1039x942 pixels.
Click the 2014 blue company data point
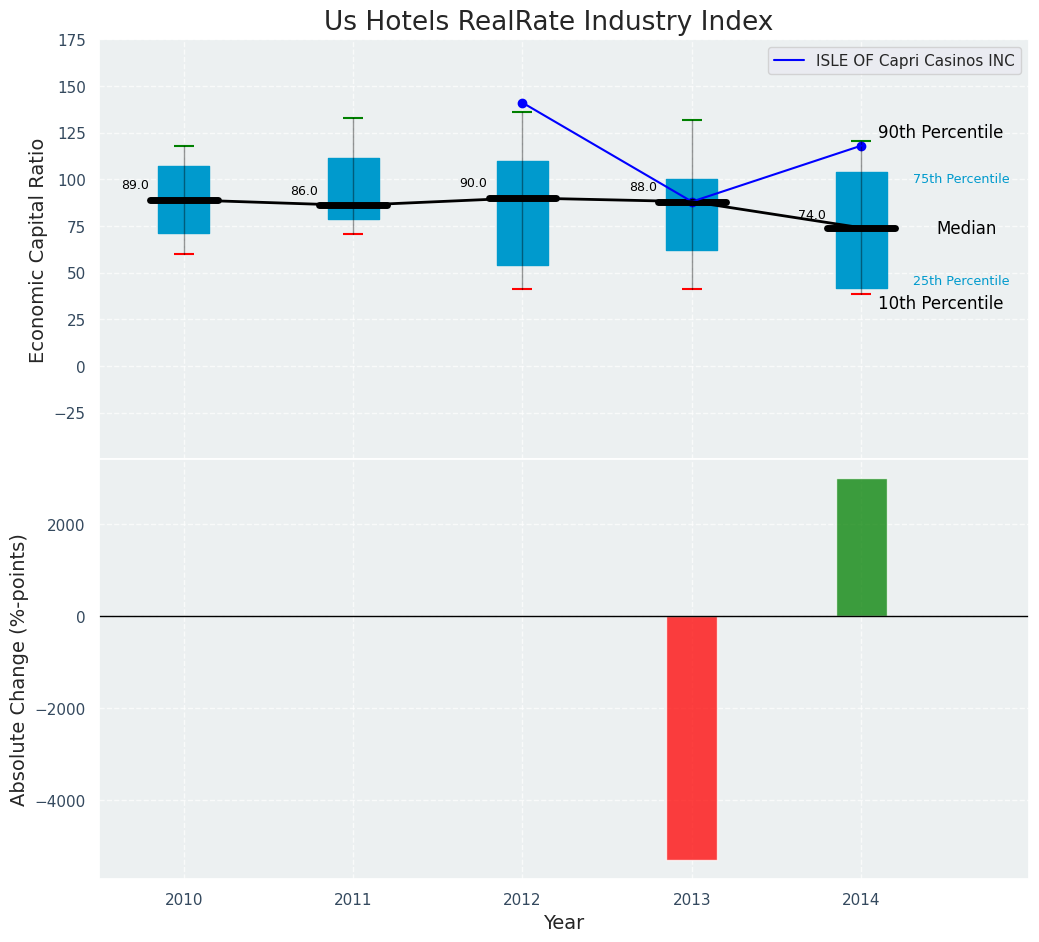coord(861,146)
